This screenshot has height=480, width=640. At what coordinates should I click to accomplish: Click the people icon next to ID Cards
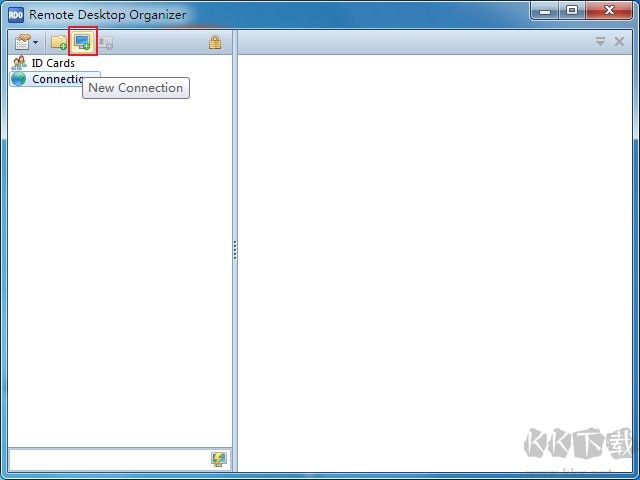click(19, 63)
